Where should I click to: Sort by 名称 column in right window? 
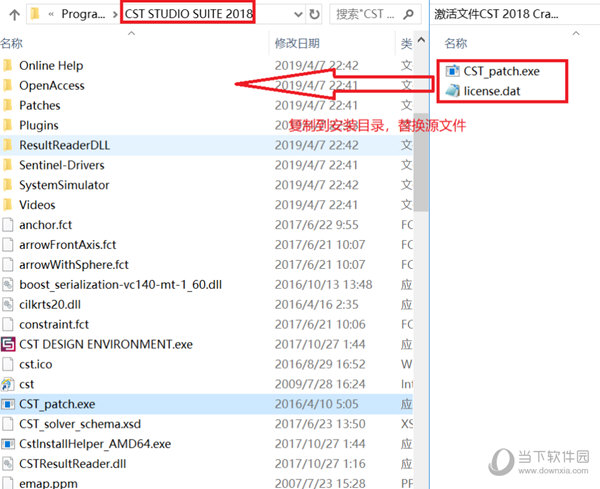(x=456, y=43)
